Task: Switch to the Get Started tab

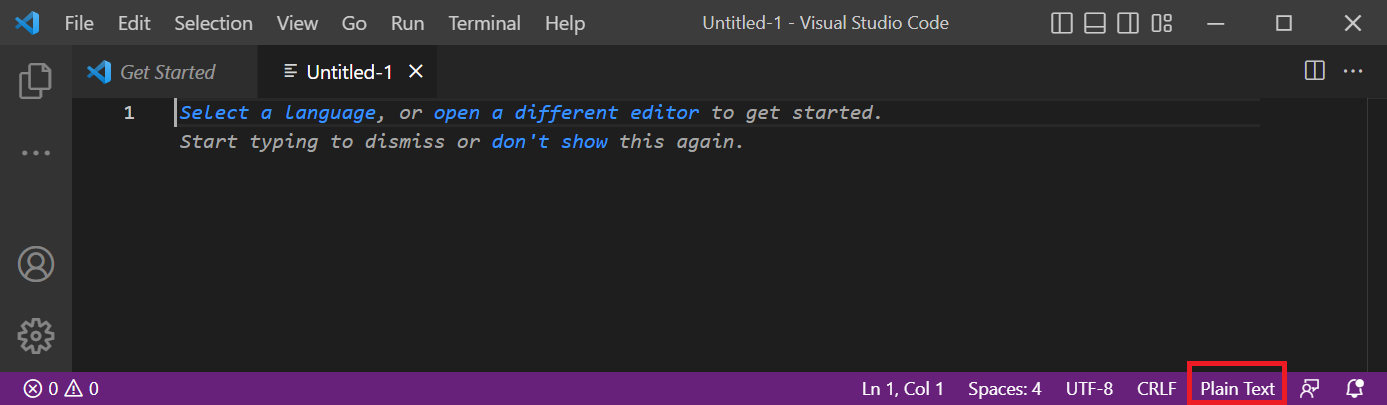Action: 167,72
